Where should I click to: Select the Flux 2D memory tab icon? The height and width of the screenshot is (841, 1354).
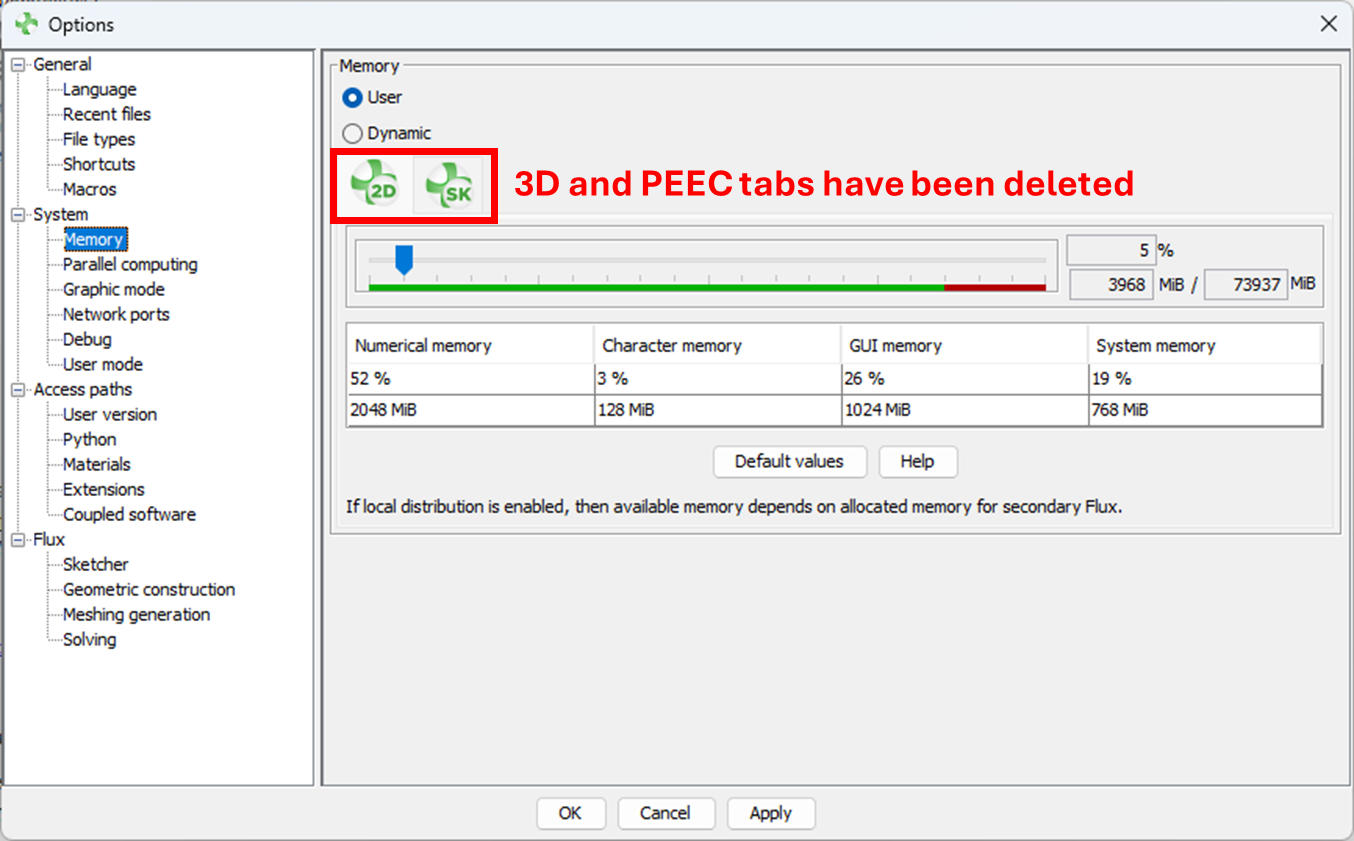pyautogui.click(x=376, y=185)
